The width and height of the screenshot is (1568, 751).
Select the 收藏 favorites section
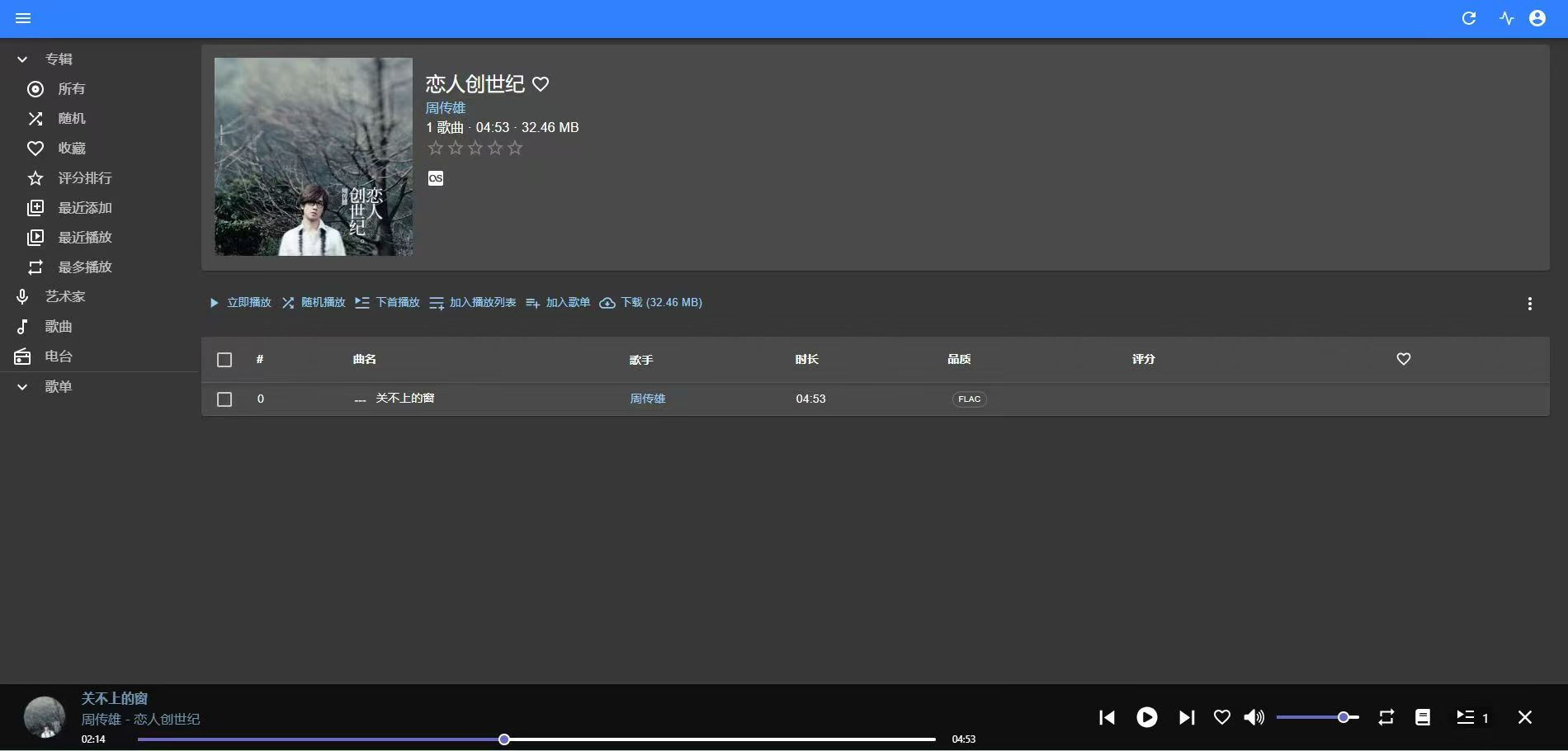coord(73,148)
